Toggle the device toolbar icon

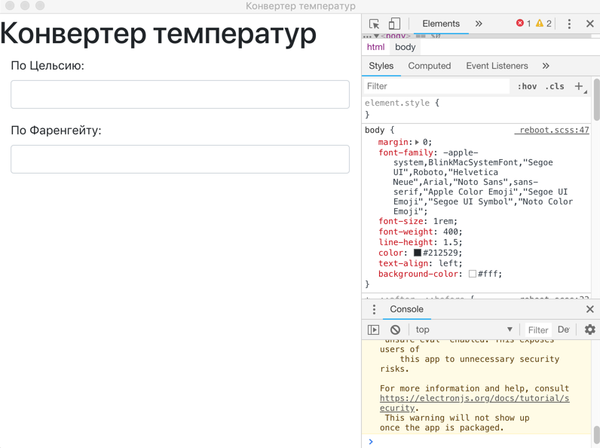point(394,23)
